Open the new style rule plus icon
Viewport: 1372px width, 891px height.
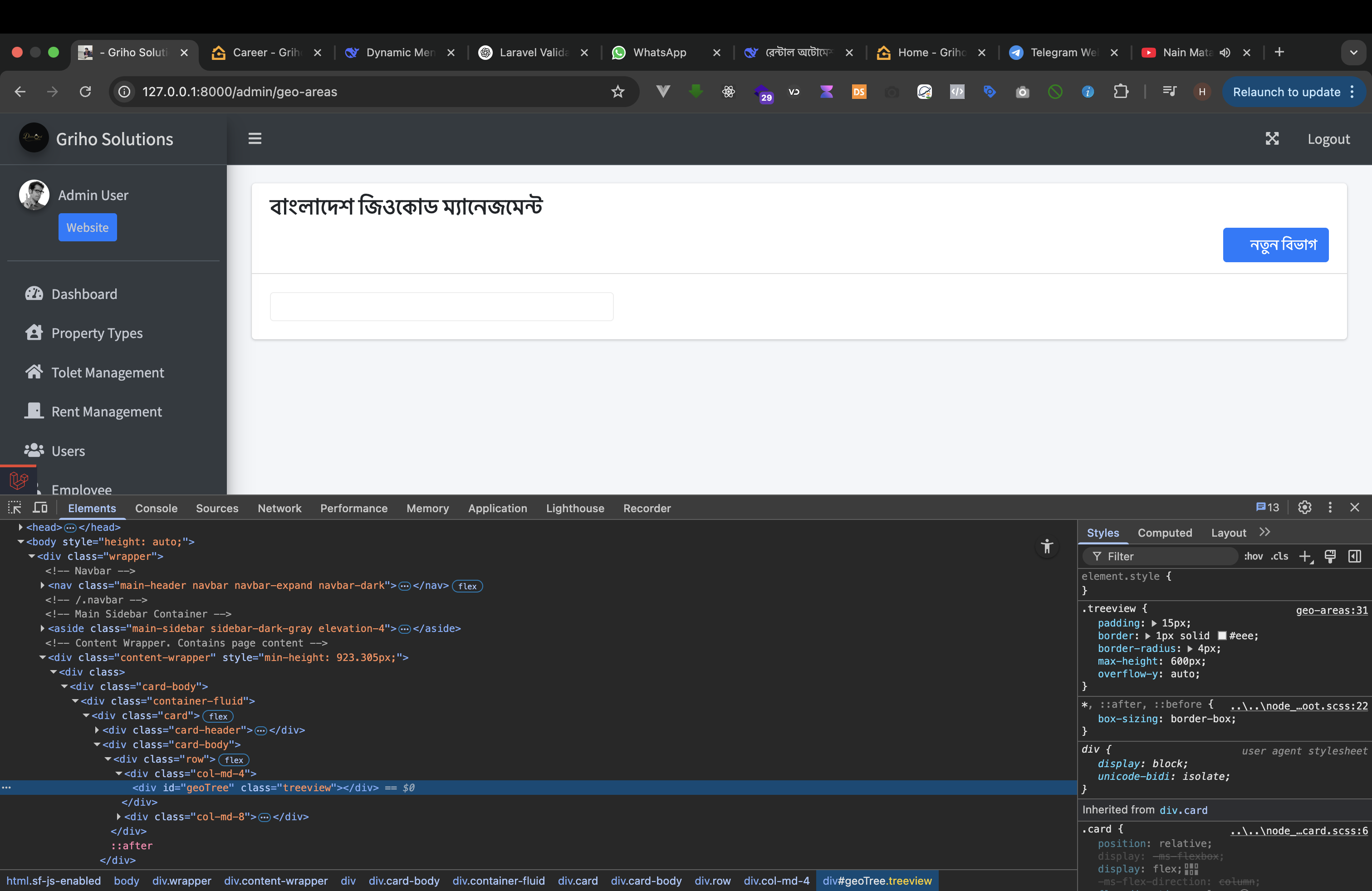click(1304, 556)
